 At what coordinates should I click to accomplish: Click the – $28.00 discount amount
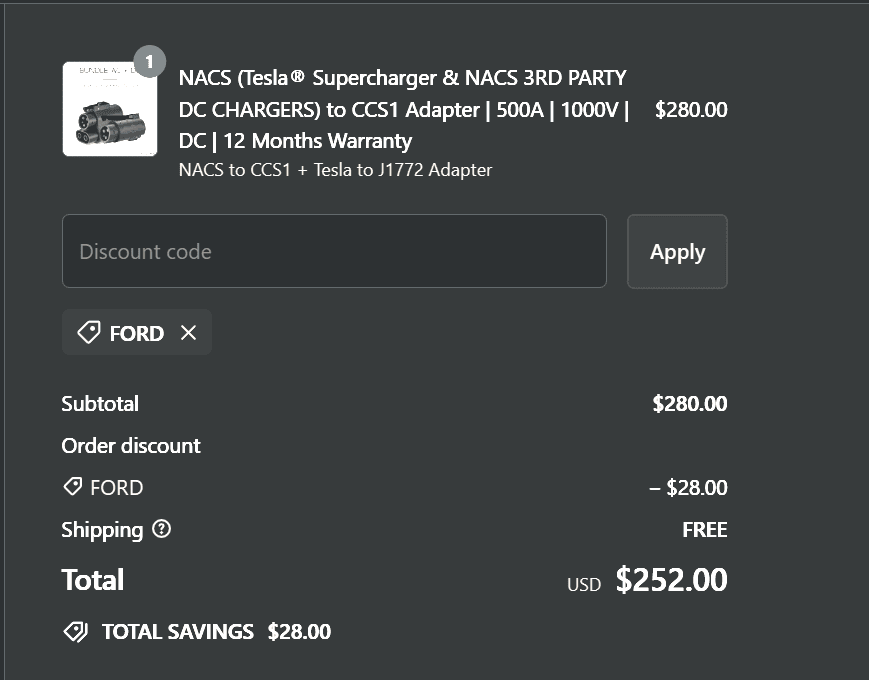[x=688, y=488]
